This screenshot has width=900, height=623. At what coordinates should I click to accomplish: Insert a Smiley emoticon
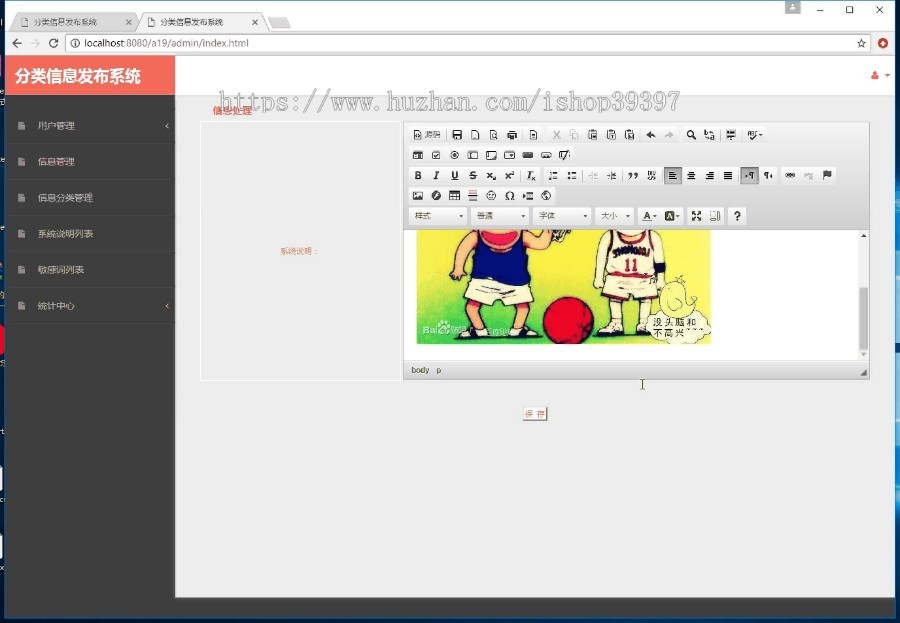point(491,196)
